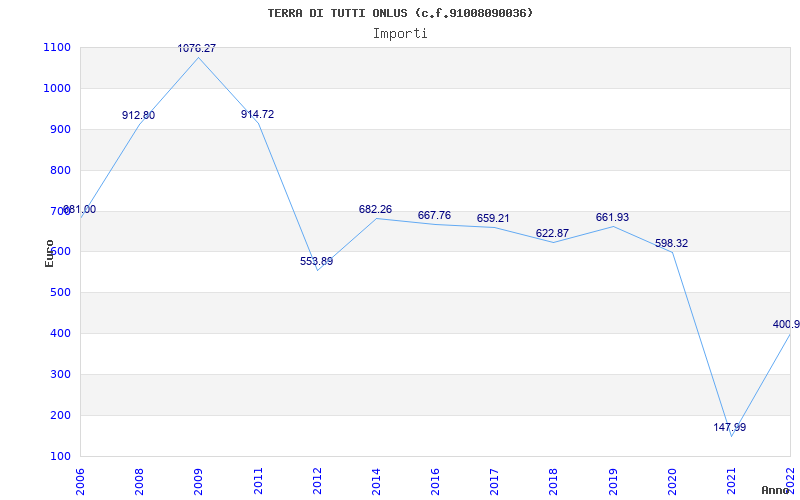Select the data label above the 2022 point
This screenshot has height=500, width=800.
[786, 324]
